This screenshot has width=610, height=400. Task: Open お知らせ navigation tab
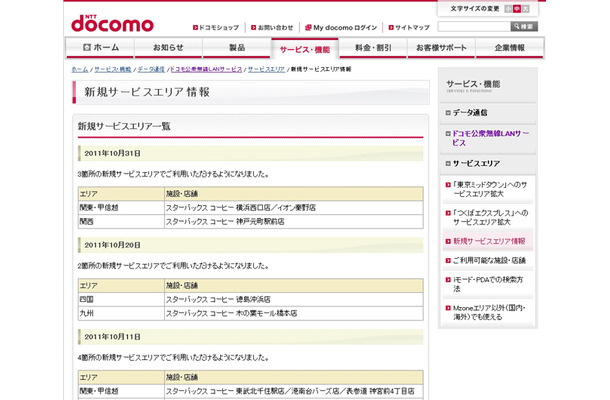pyautogui.click(x=168, y=48)
